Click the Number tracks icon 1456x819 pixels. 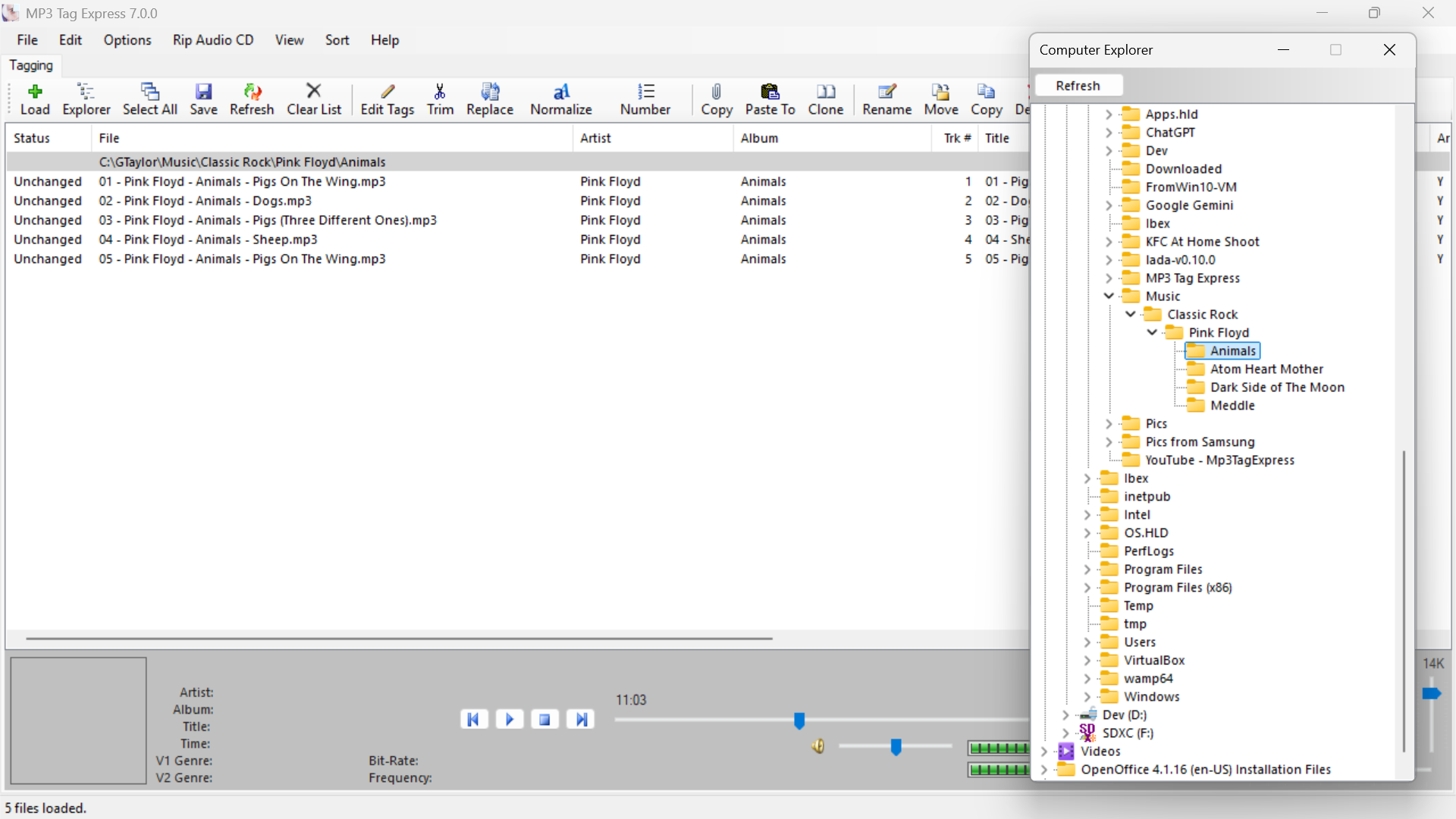tap(645, 99)
